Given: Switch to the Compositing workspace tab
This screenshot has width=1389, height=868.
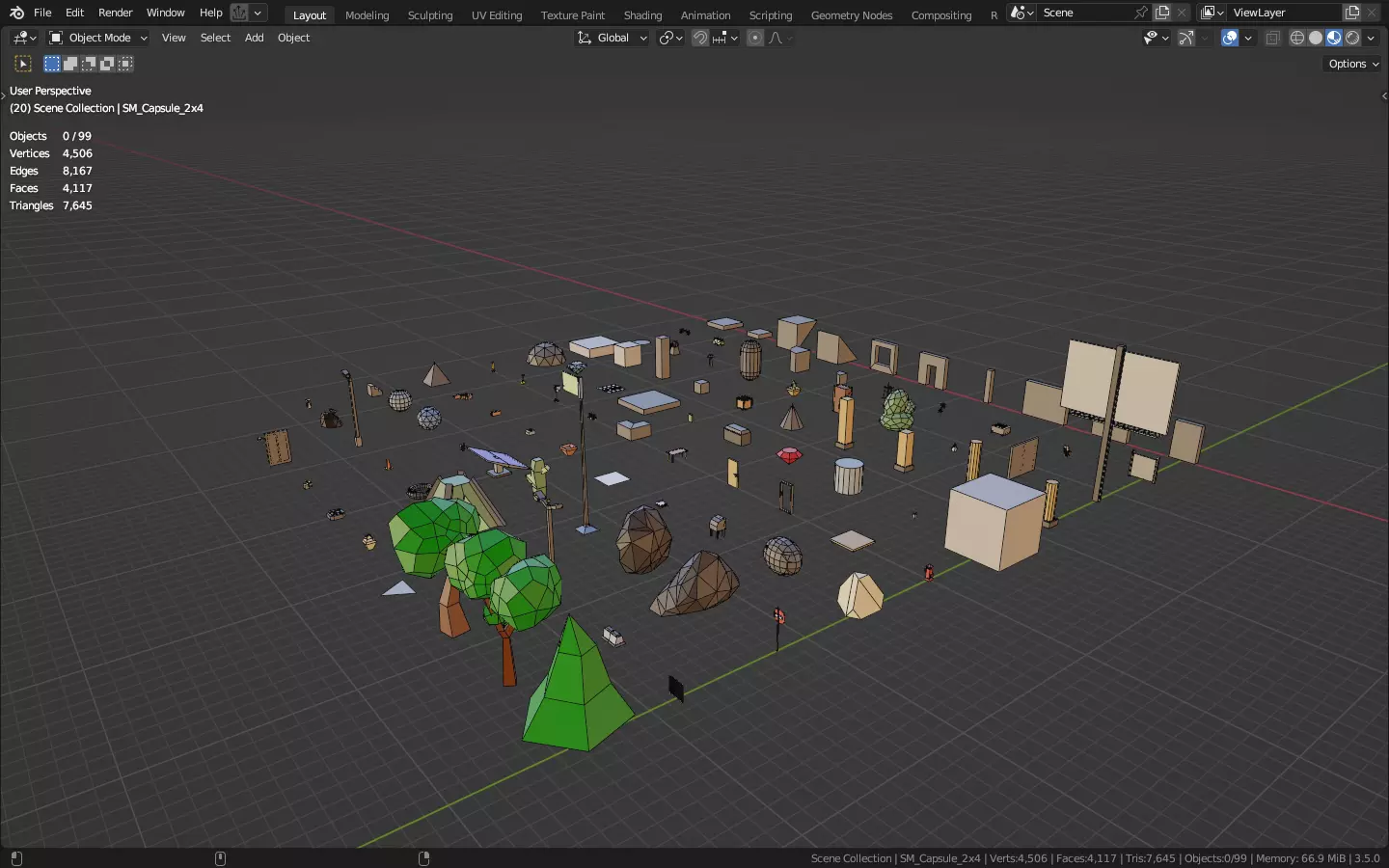Looking at the screenshot, I should click(x=940, y=15).
